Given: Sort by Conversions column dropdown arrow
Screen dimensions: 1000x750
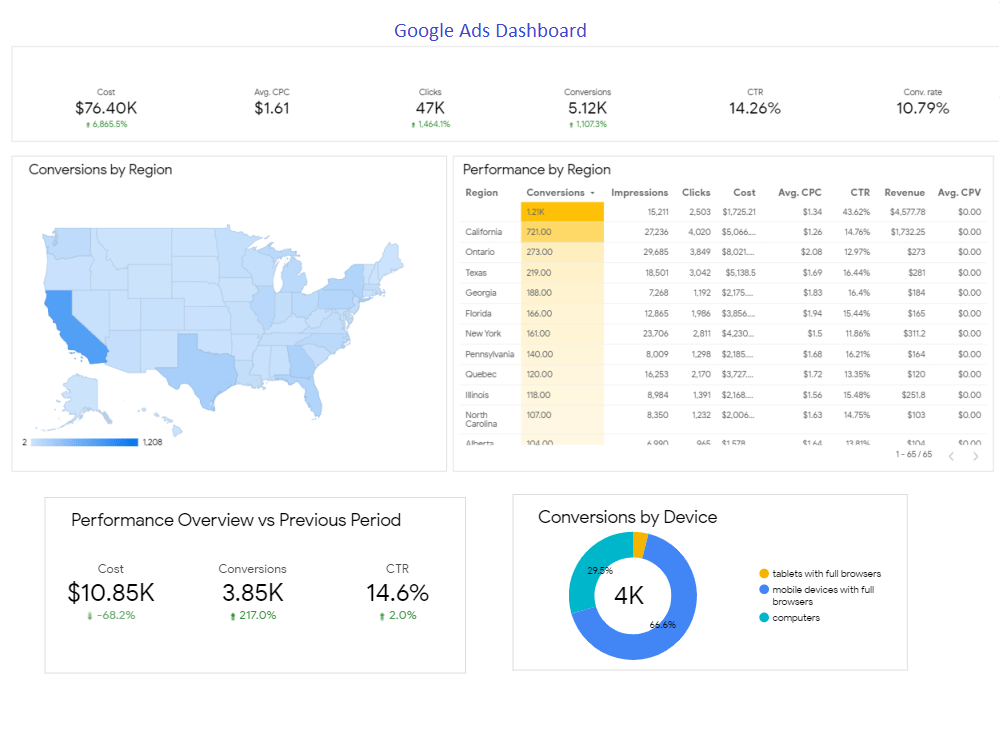Looking at the screenshot, I should coord(592,193).
